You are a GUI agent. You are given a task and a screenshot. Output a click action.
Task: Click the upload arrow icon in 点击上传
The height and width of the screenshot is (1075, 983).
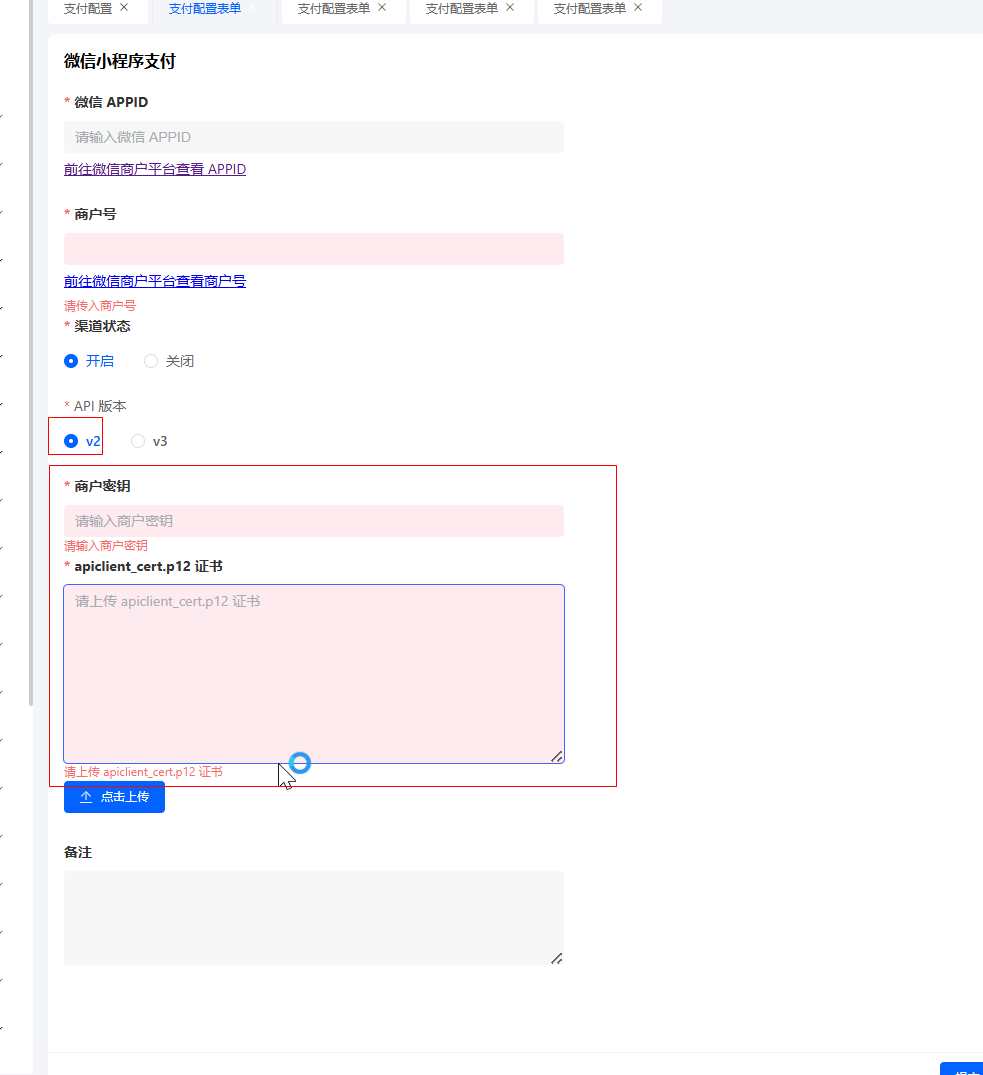pyautogui.click(x=86, y=797)
